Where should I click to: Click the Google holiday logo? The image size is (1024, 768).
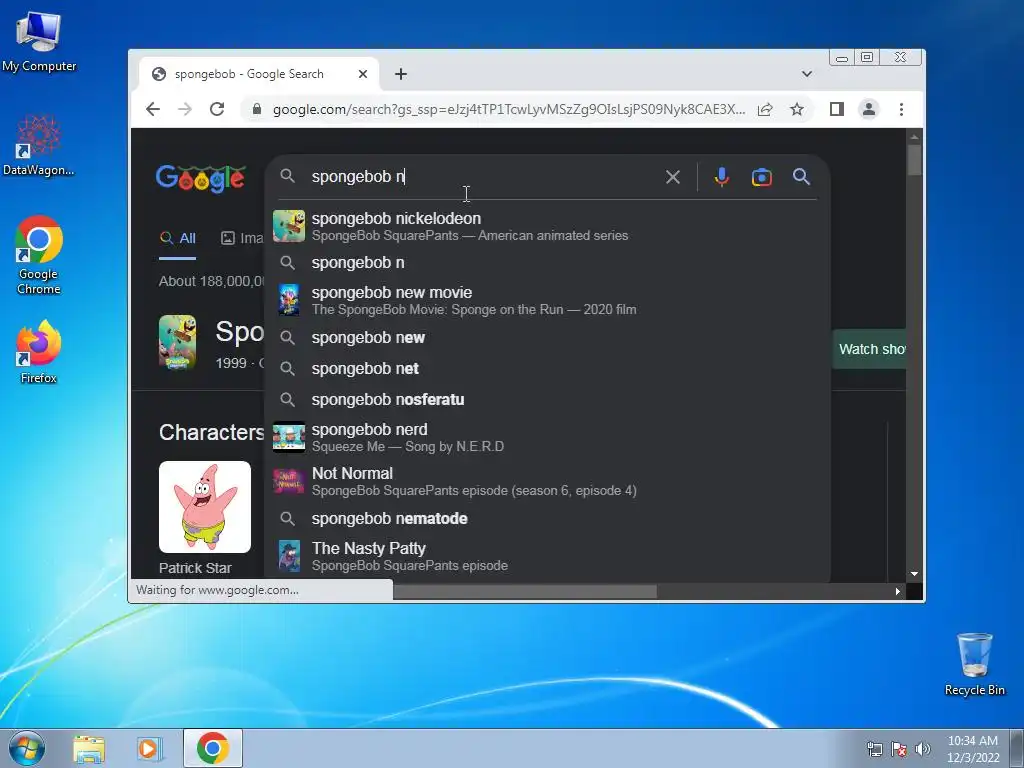click(x=200, y=178)
